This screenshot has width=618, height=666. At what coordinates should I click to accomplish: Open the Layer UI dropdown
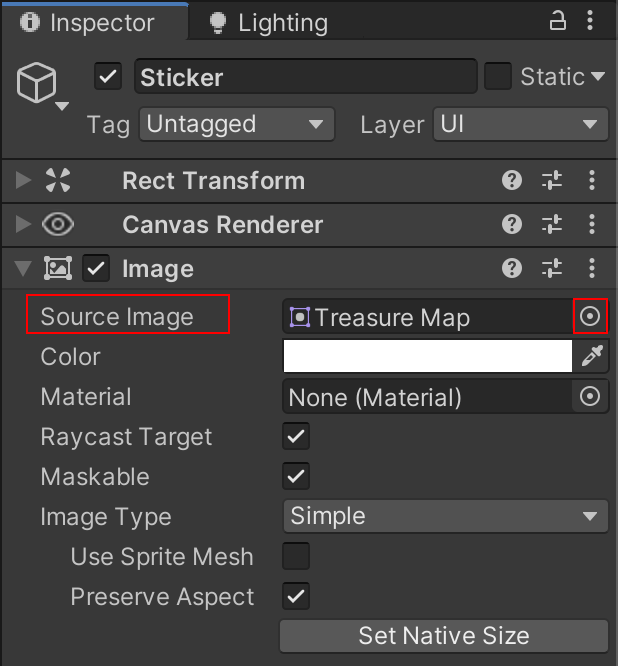[x=519, y=125]
